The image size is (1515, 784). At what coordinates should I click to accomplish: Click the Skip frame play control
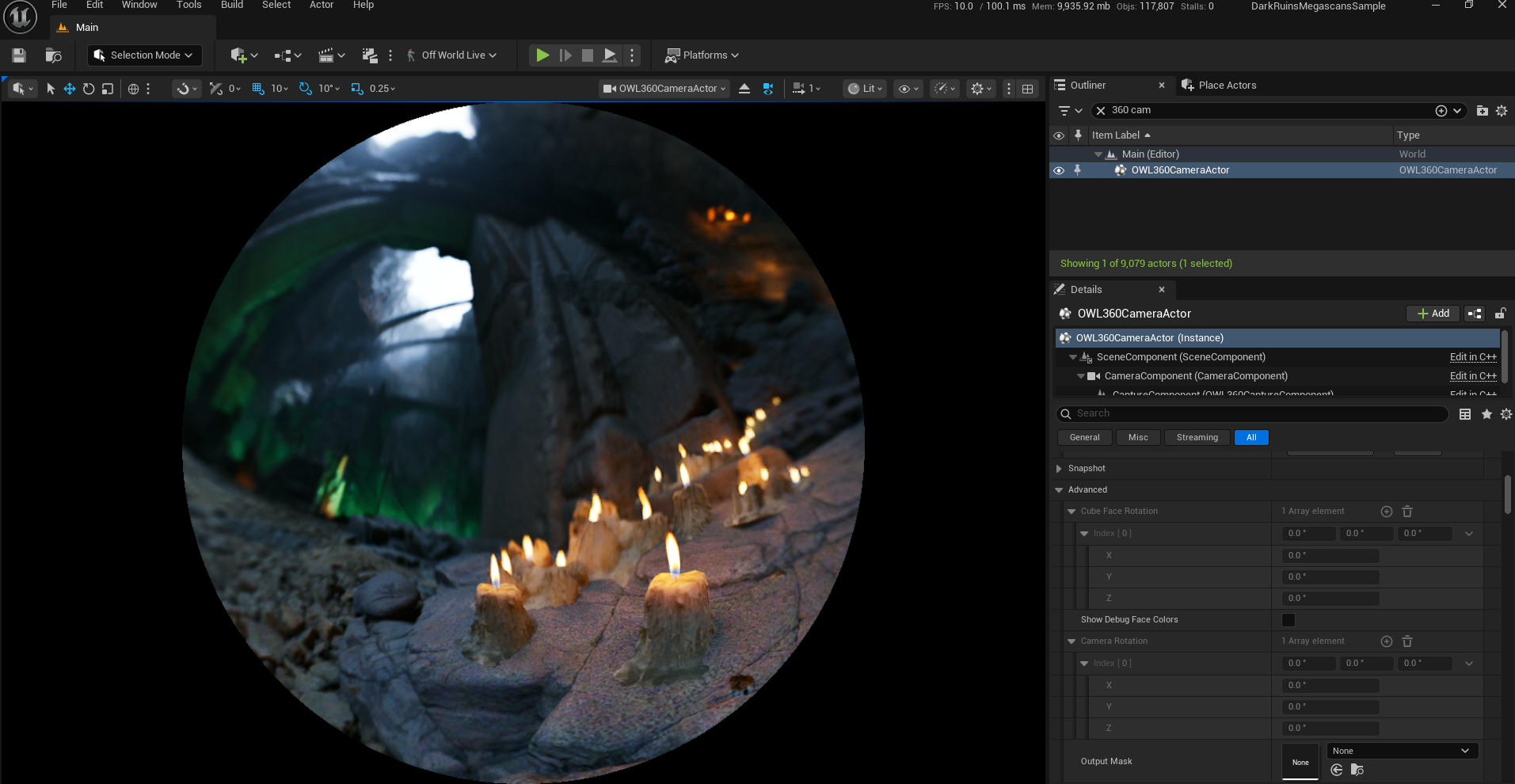(x=565, y=55)
